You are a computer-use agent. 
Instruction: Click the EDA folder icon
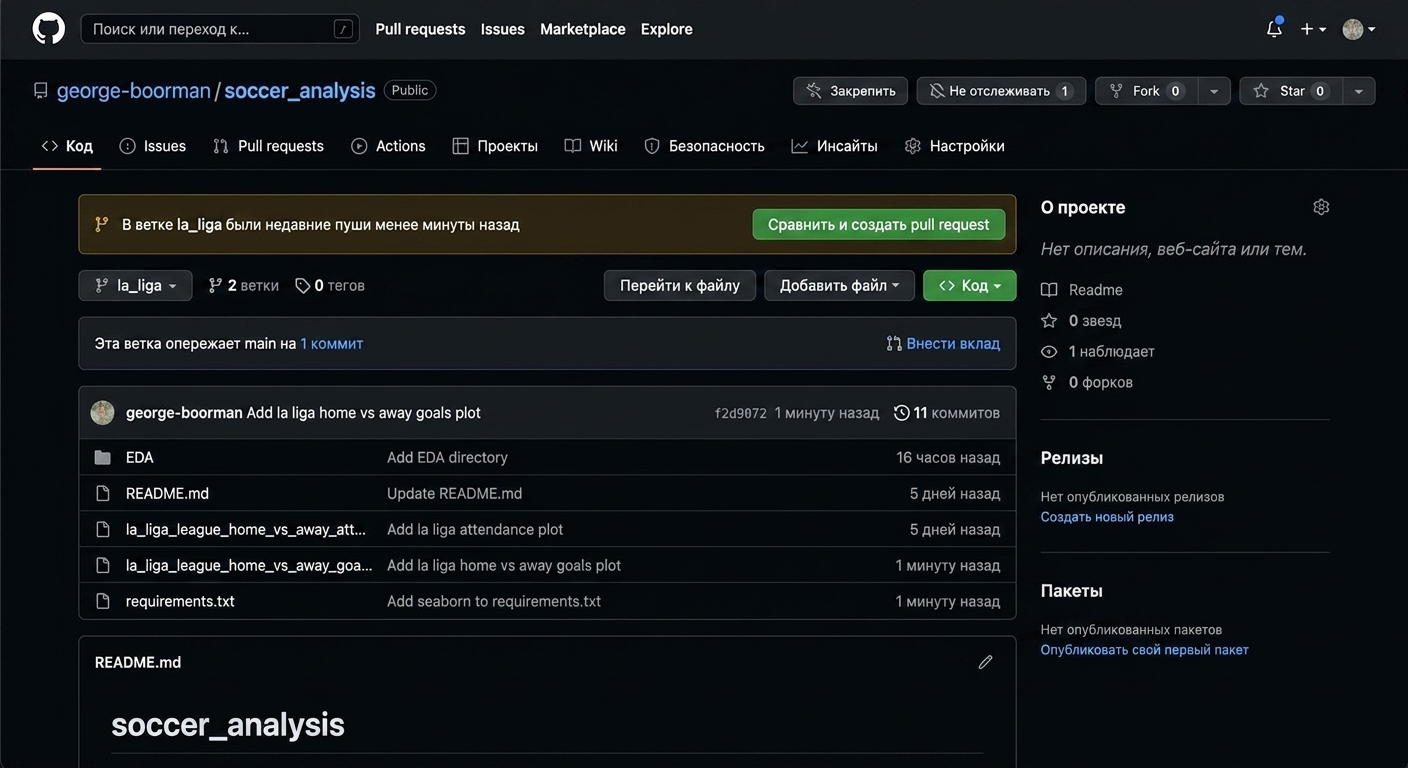tap(102, 457)
